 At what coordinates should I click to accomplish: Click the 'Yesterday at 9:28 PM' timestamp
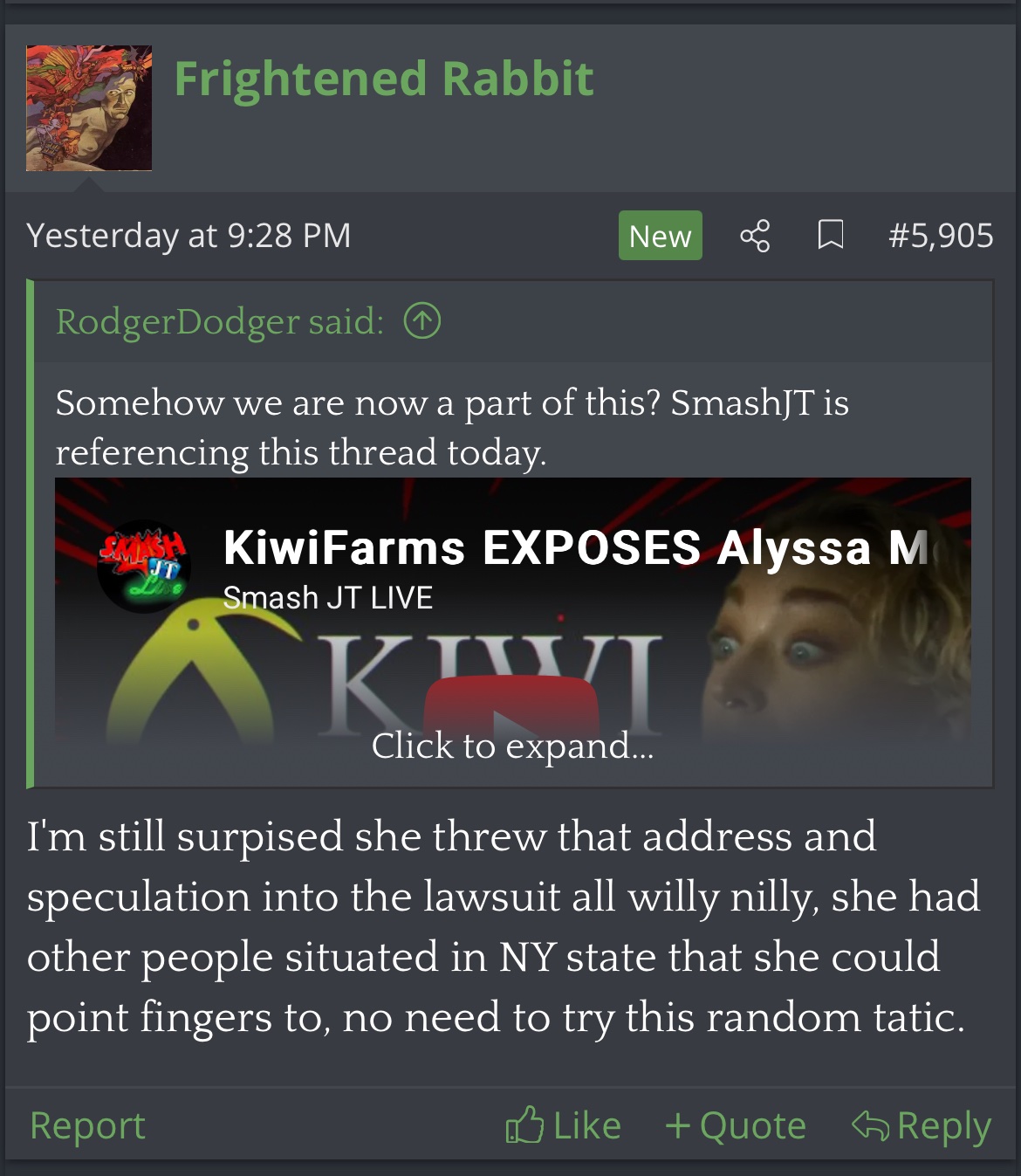188,236
